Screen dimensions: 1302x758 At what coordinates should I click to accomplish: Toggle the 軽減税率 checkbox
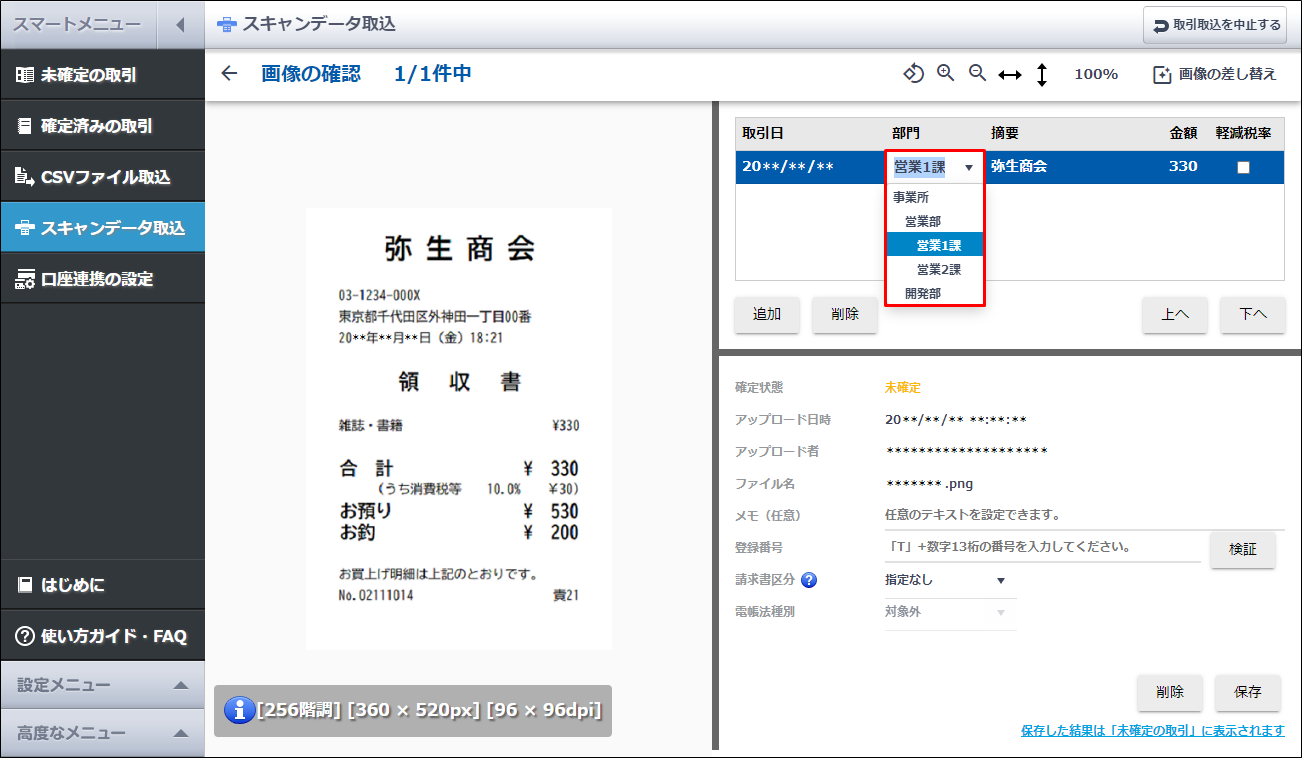pos(1243,167)
